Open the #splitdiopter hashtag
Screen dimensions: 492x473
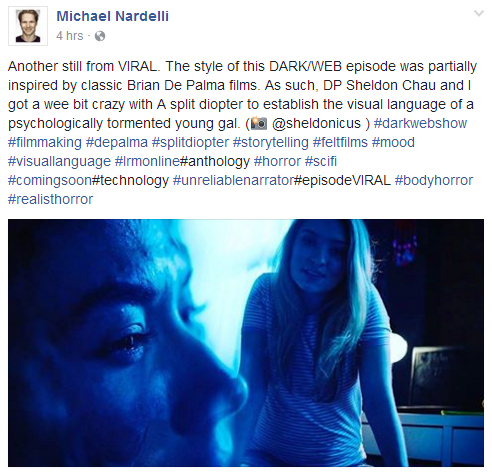(x=190, y=142)
